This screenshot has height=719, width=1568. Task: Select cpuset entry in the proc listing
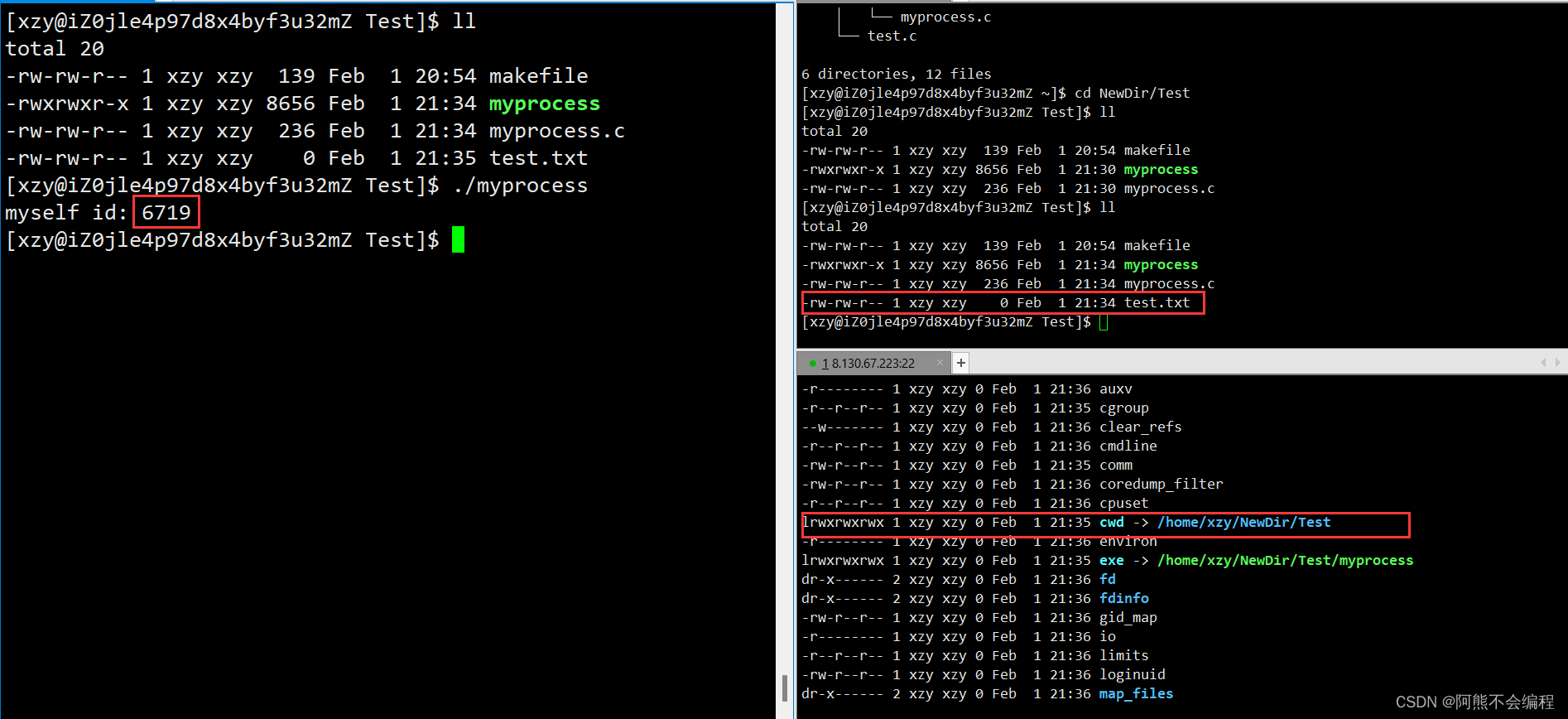coord(1123,503)
